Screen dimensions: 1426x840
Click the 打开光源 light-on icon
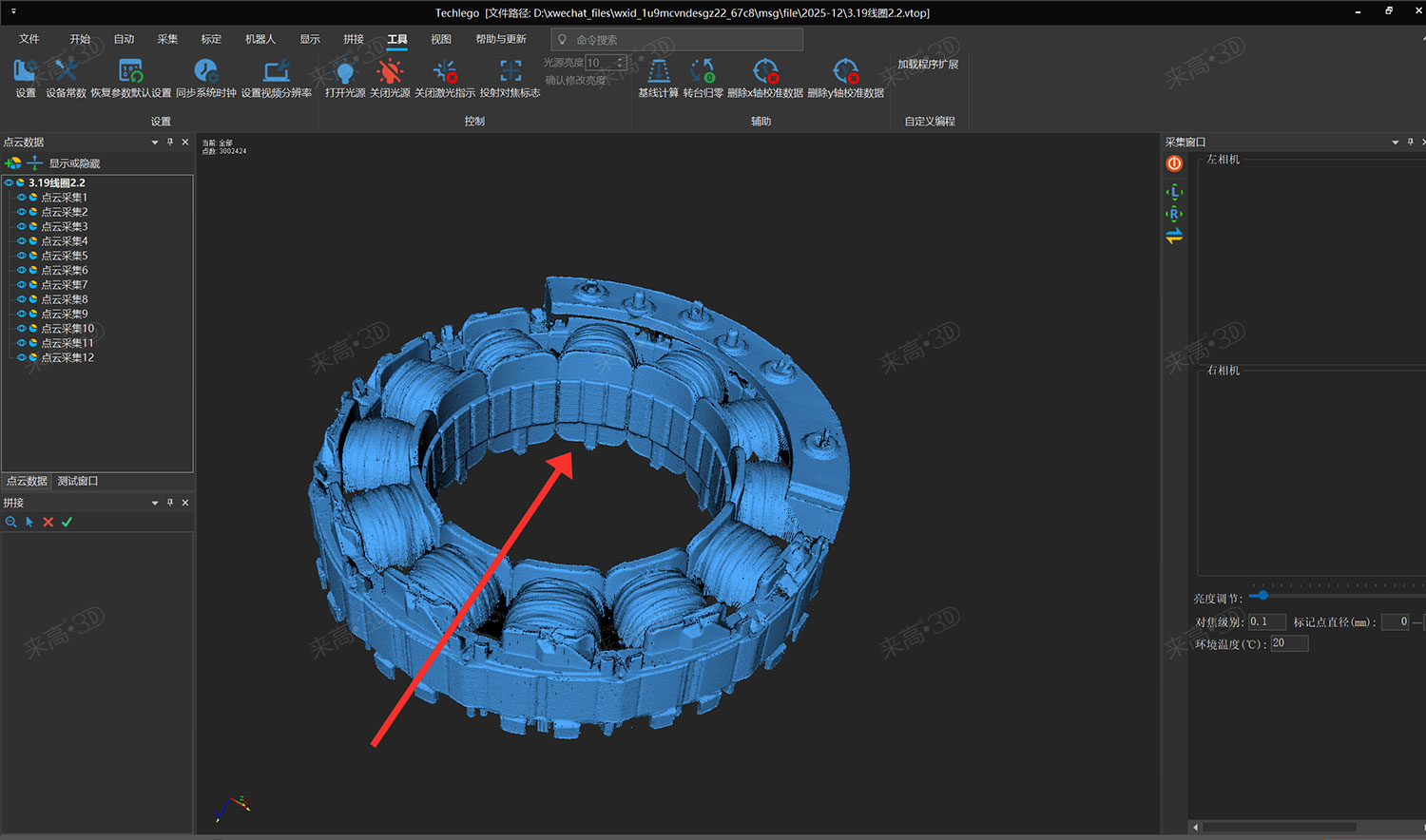tap(344, 72)
